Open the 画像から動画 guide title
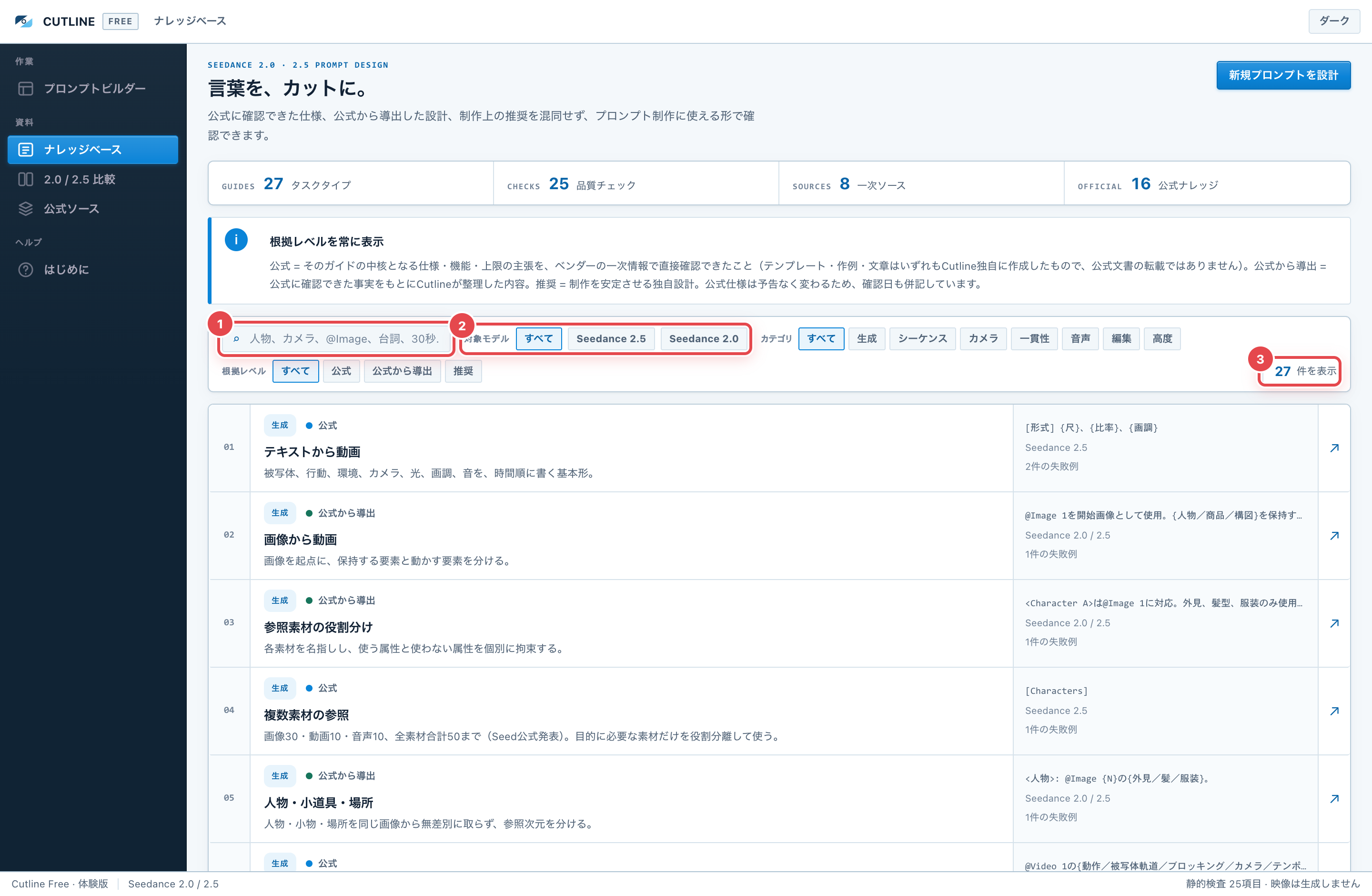This screenshot has height=896, width=1372. point(300,539)
